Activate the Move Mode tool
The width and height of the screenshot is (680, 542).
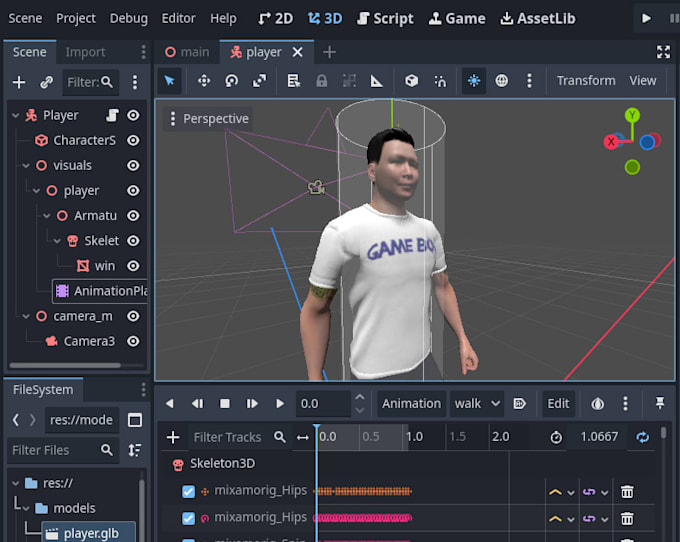pyautogui.click(x=204, y=81)
